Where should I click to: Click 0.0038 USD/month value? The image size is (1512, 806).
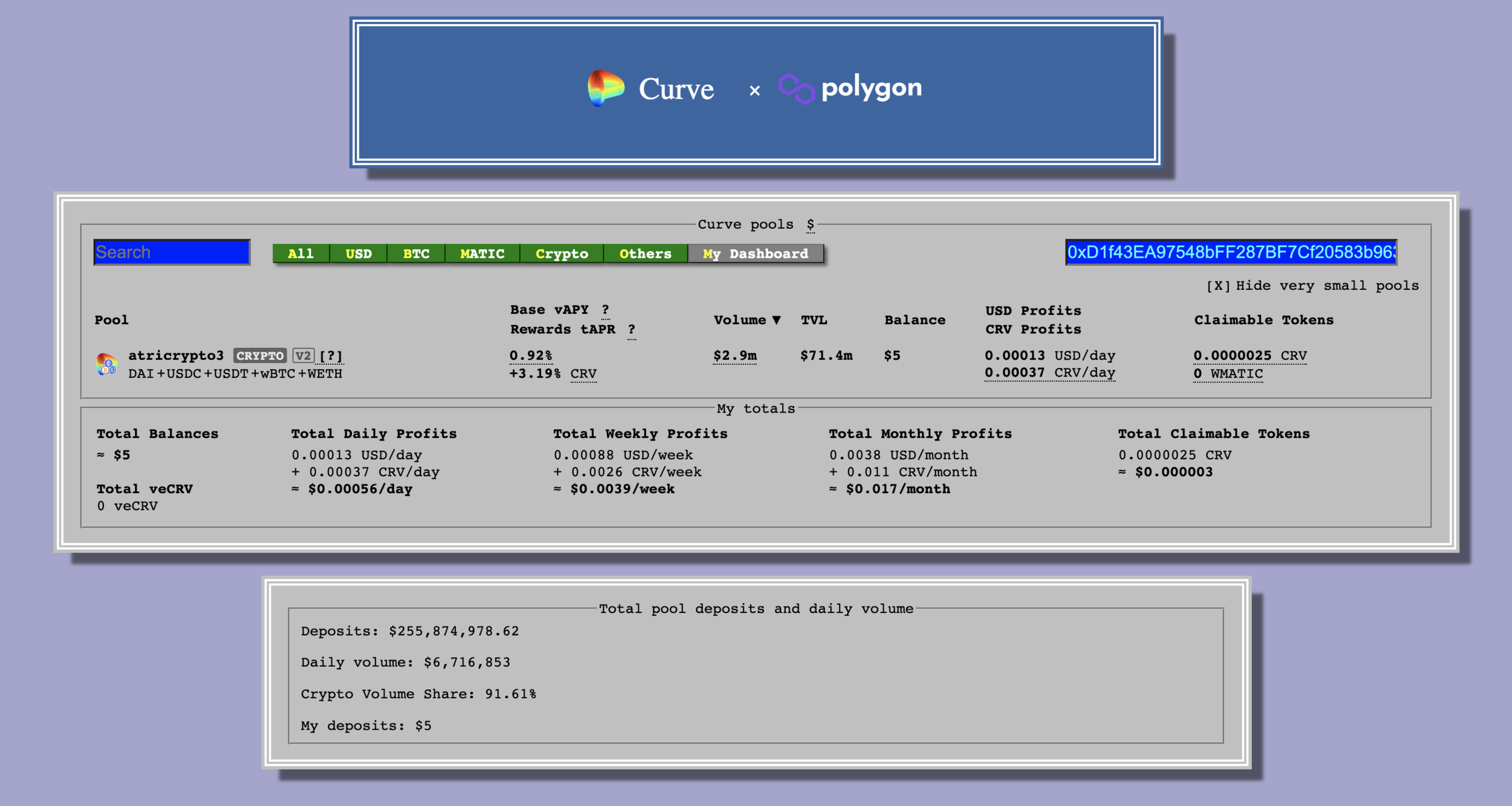[899, 455]
